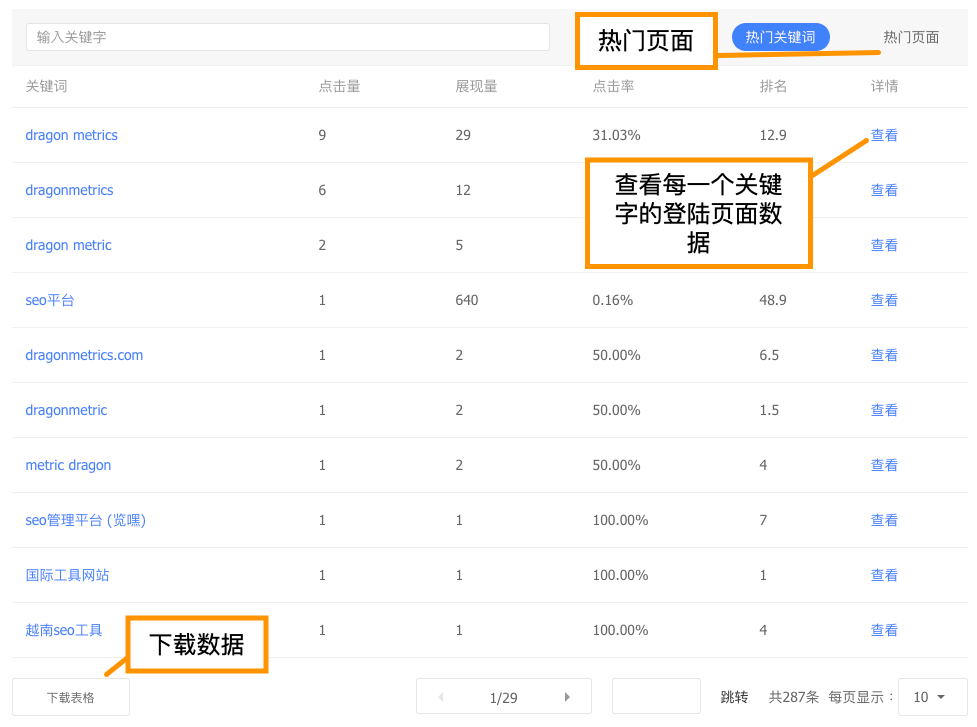This screenshot has height=727, width=977.
Task: Open the dragonmetrics keyword link
Action: (69, 190)
